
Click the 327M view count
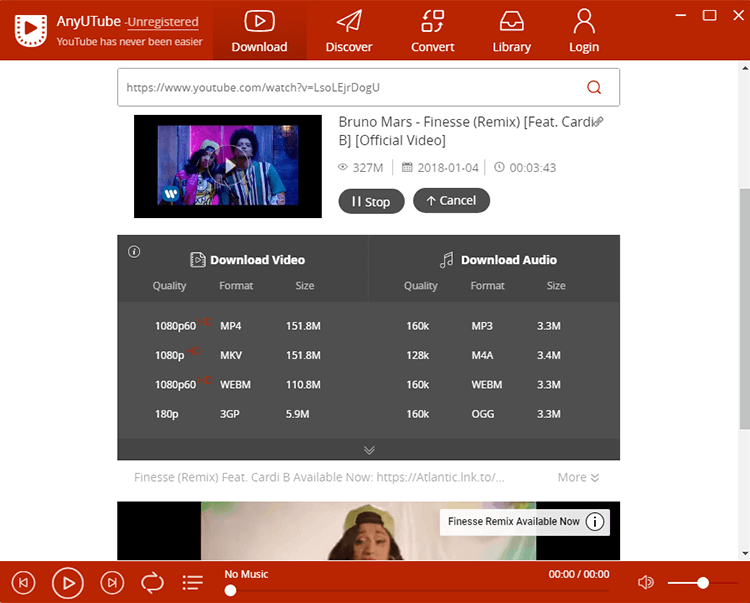361,167
